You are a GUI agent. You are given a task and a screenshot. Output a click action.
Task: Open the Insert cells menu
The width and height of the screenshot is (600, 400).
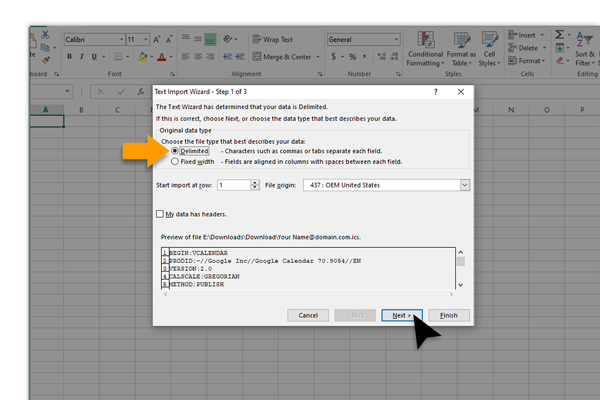526,35
